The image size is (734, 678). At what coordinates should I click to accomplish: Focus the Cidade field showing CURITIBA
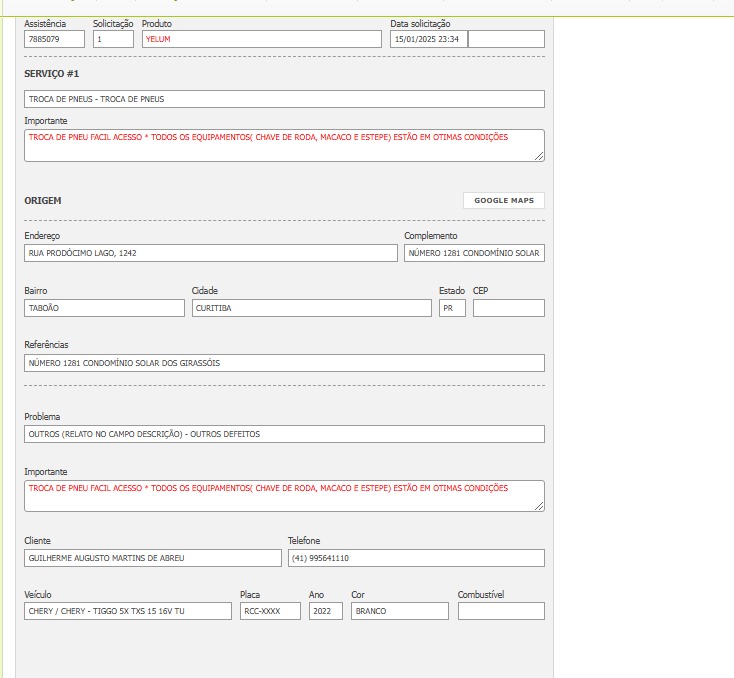pos(311,308)
